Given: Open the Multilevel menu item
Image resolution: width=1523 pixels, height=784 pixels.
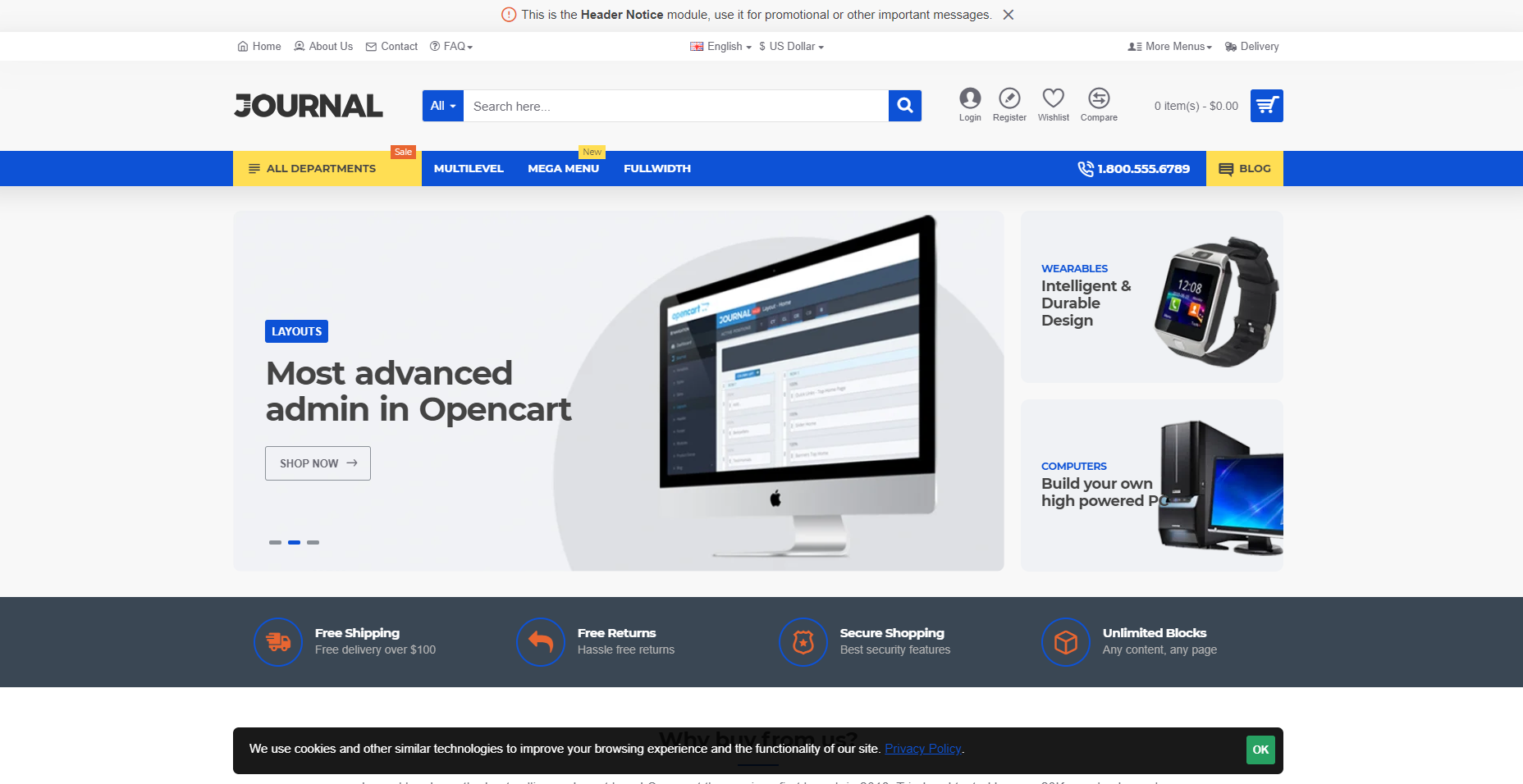Looking at the screenshot, I should point(469,168).
